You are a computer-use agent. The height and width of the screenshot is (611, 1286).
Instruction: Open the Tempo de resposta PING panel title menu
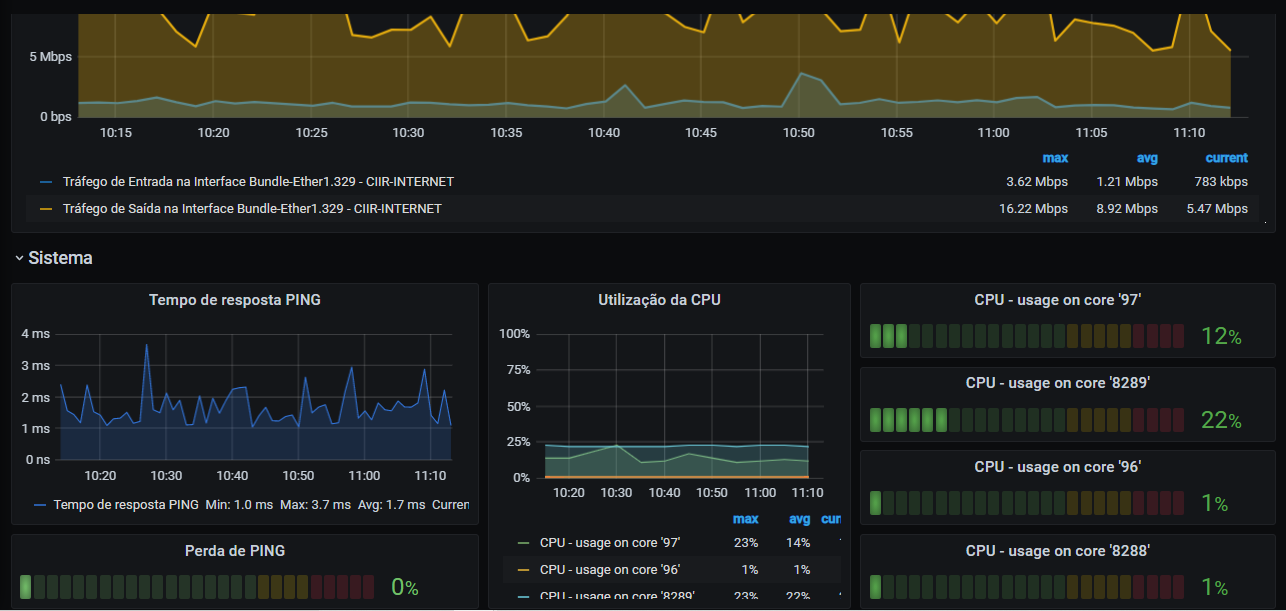click(235, 299)
